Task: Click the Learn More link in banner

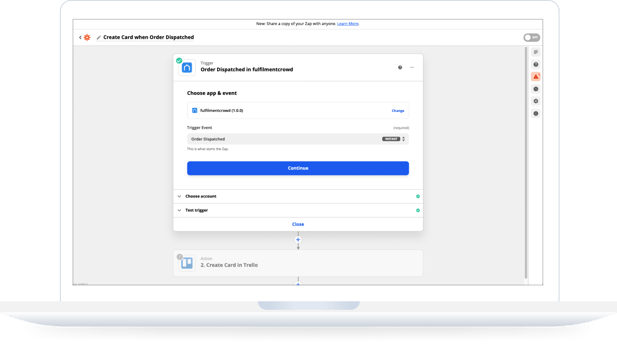Action: pyautogui.click(x=348, y=24)
